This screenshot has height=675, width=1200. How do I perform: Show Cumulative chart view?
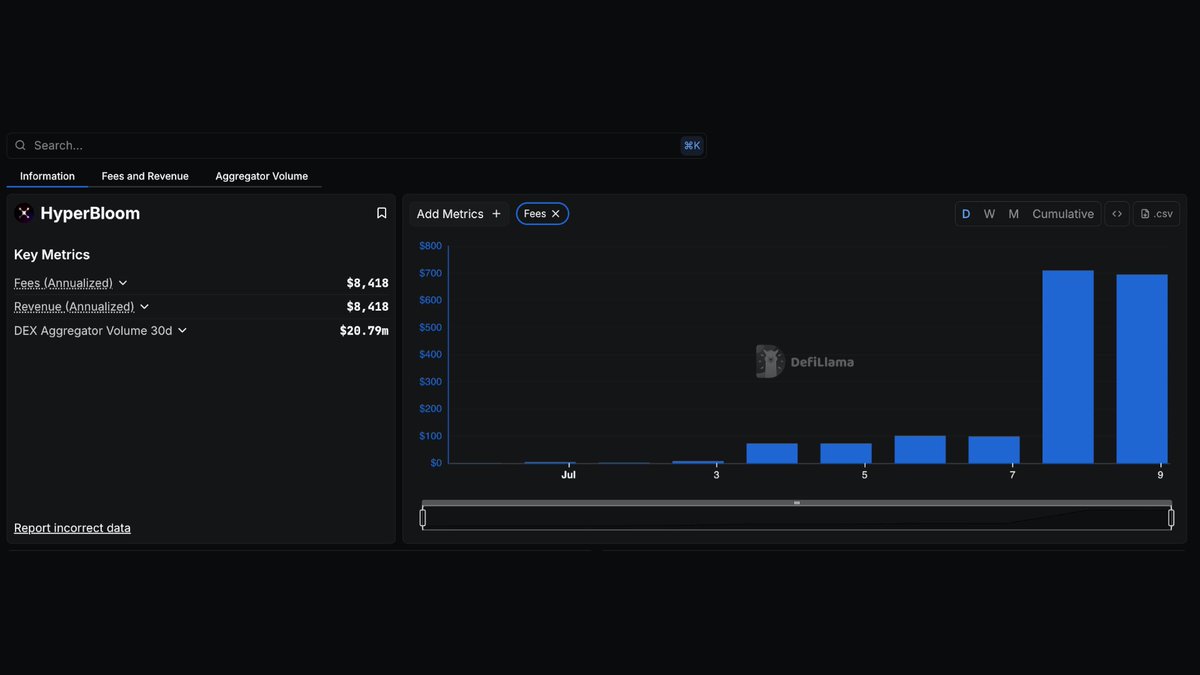point(1063,214)
